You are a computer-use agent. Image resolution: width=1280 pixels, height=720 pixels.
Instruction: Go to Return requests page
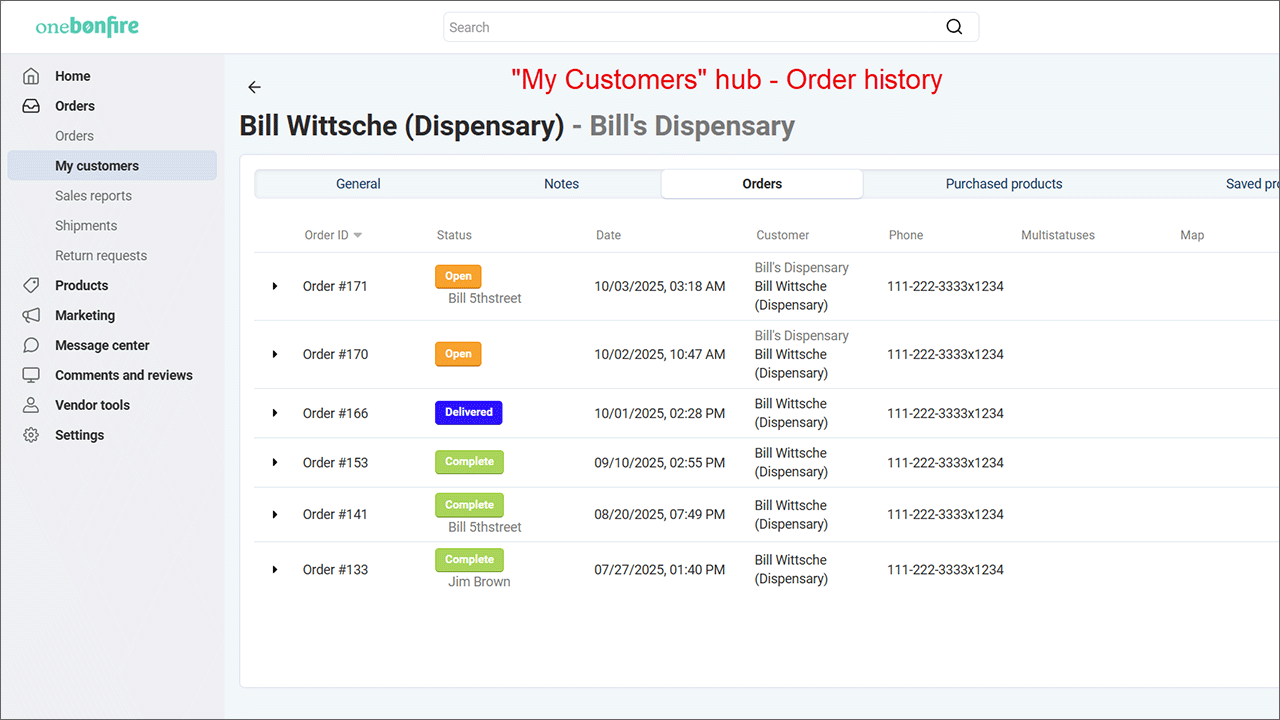pos(100,256)
